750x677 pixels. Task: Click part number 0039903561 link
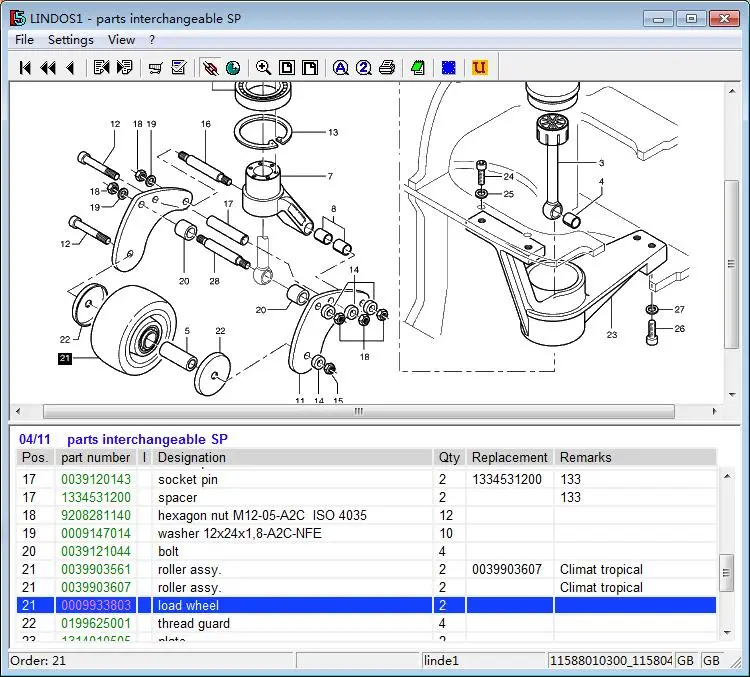tap(95, 569)
